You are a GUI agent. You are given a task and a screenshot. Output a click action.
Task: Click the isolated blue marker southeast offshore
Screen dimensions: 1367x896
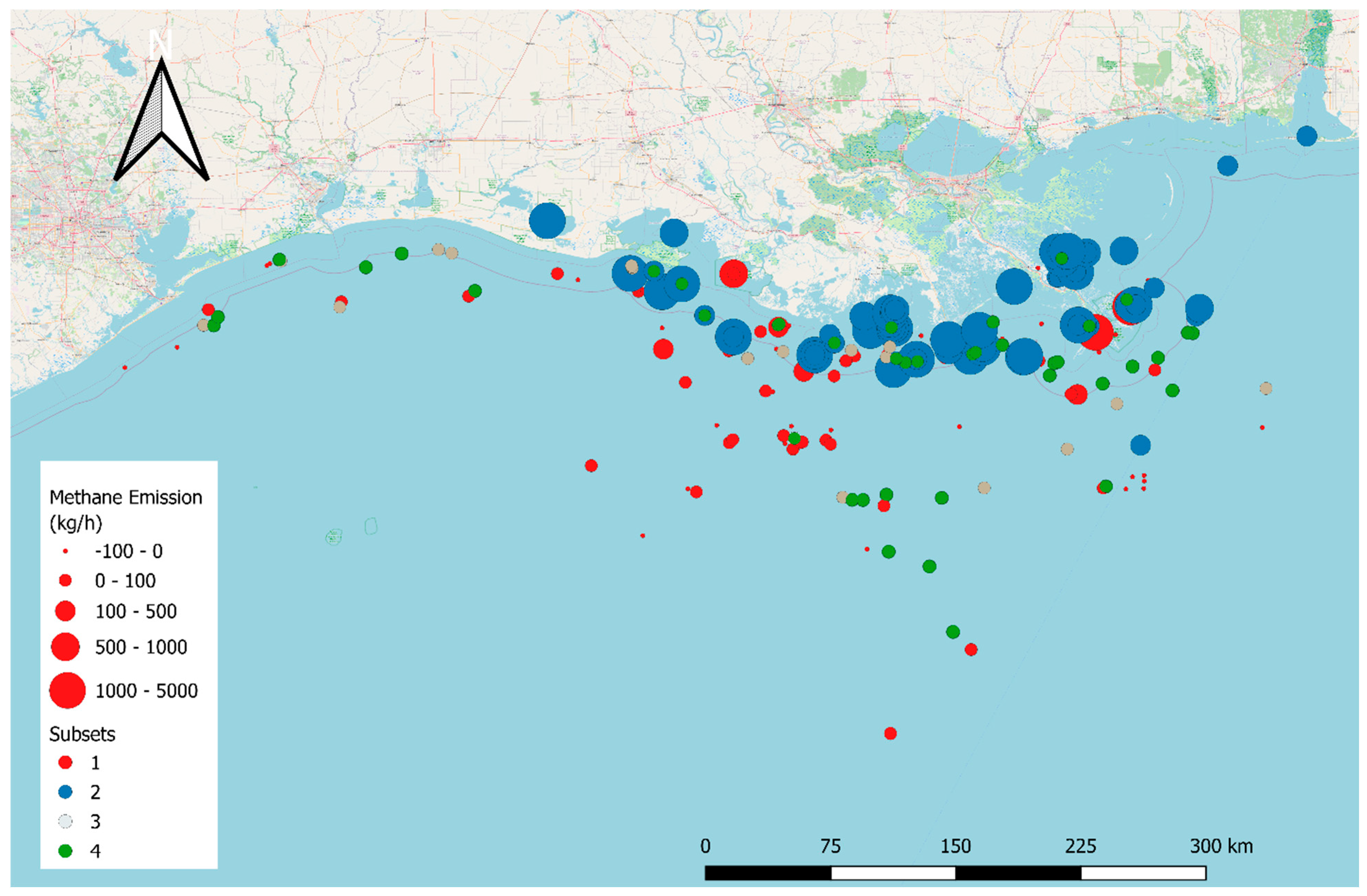(1140, 445)
